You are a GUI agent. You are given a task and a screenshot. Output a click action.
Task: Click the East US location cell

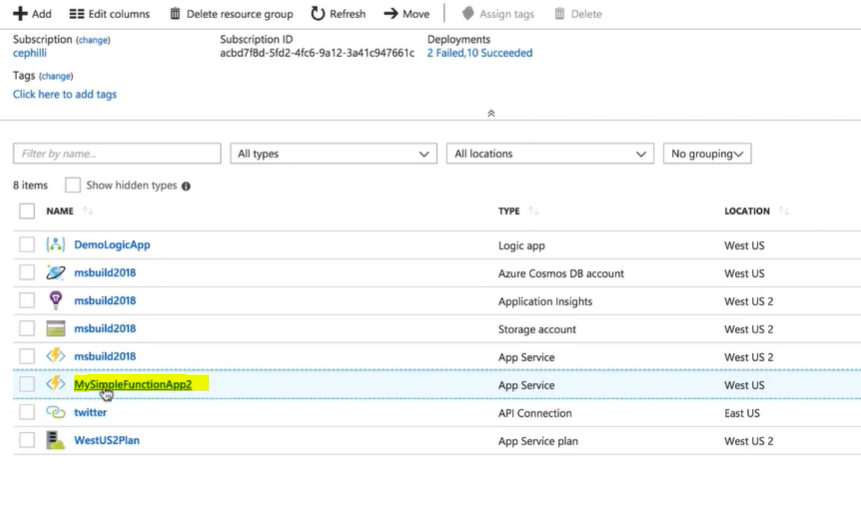pos(742,413)
